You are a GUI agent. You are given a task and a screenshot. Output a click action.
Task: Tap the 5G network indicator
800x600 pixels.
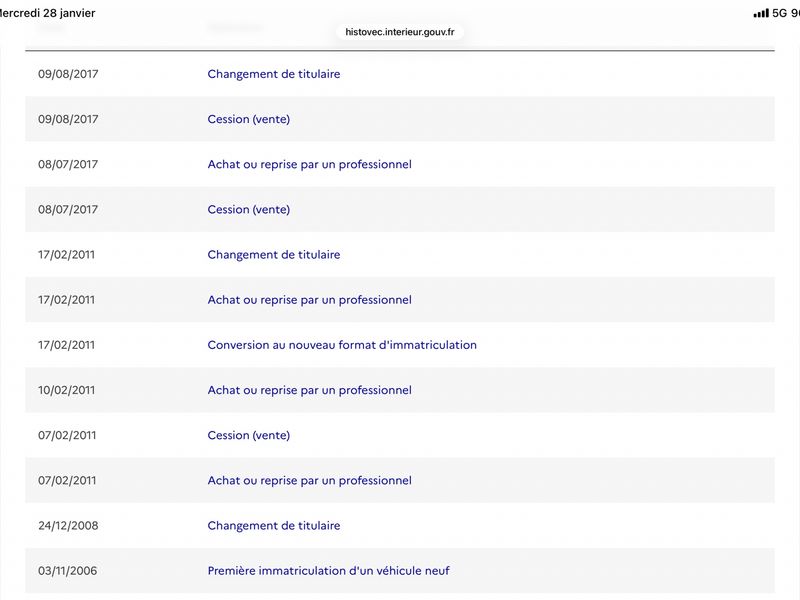point(780,13)
